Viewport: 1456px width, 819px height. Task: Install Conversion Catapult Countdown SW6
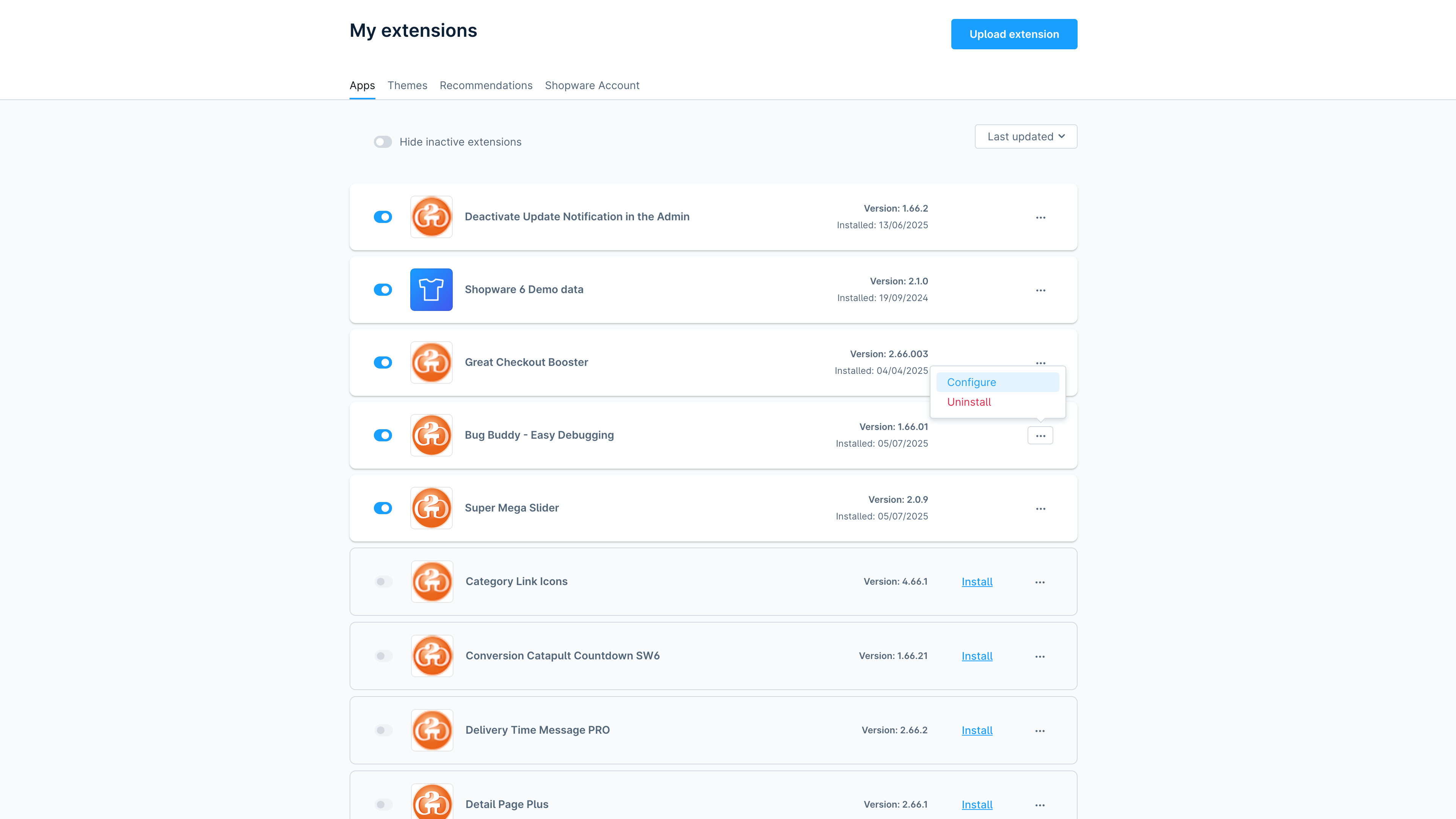coord(977,656)
